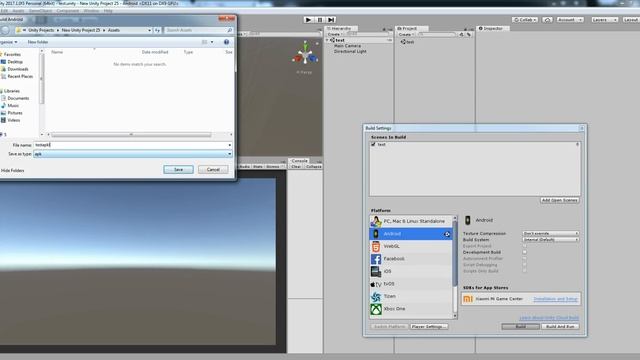Click Add Open Scenes button

click(560, 200)
